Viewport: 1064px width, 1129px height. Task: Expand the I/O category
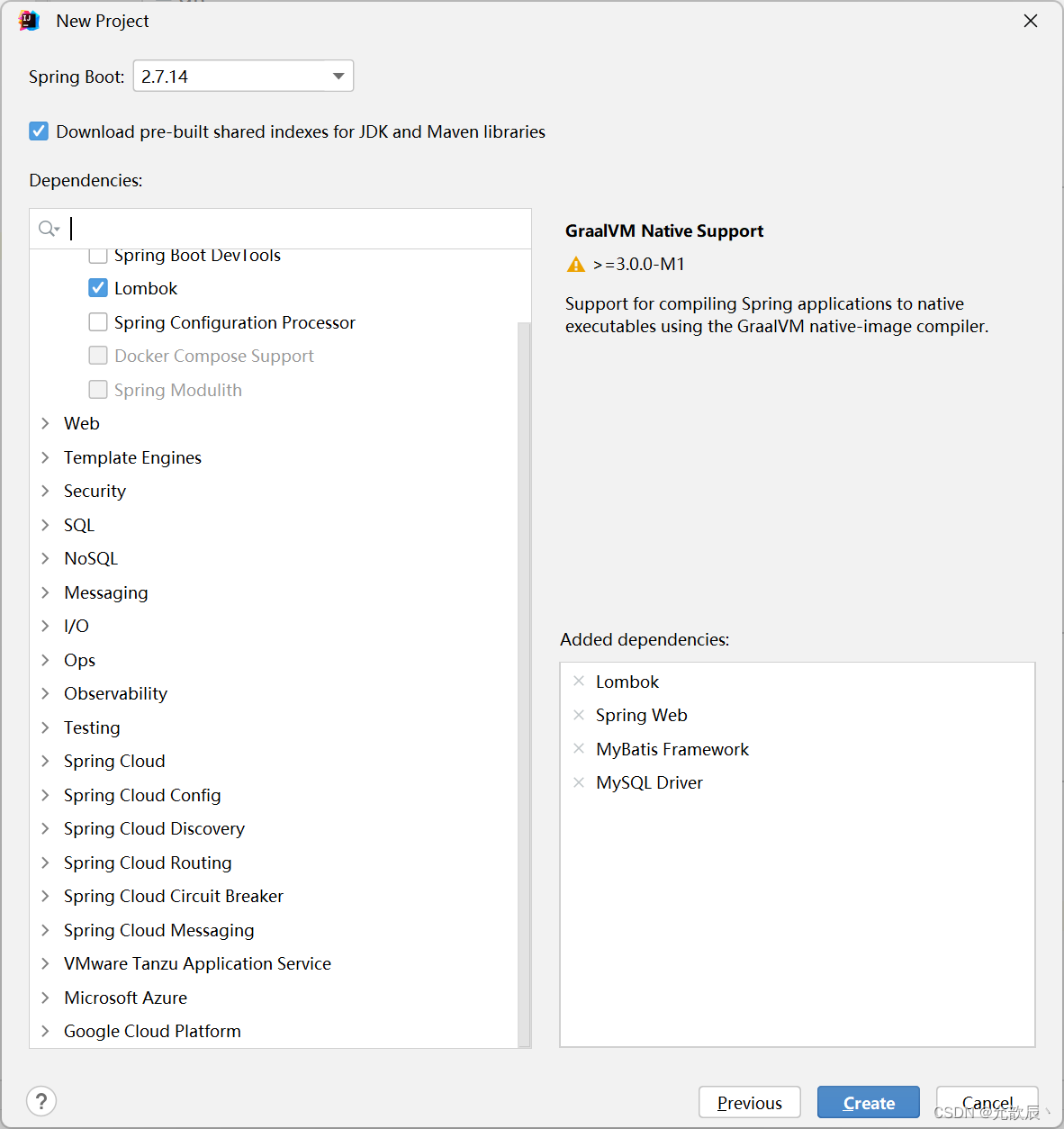click(x=45, y=626)
